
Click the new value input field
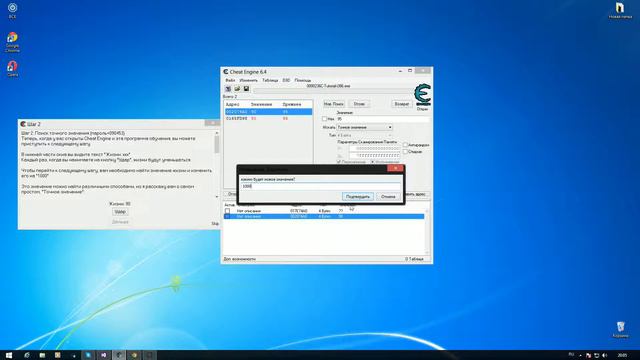point(320,186)
